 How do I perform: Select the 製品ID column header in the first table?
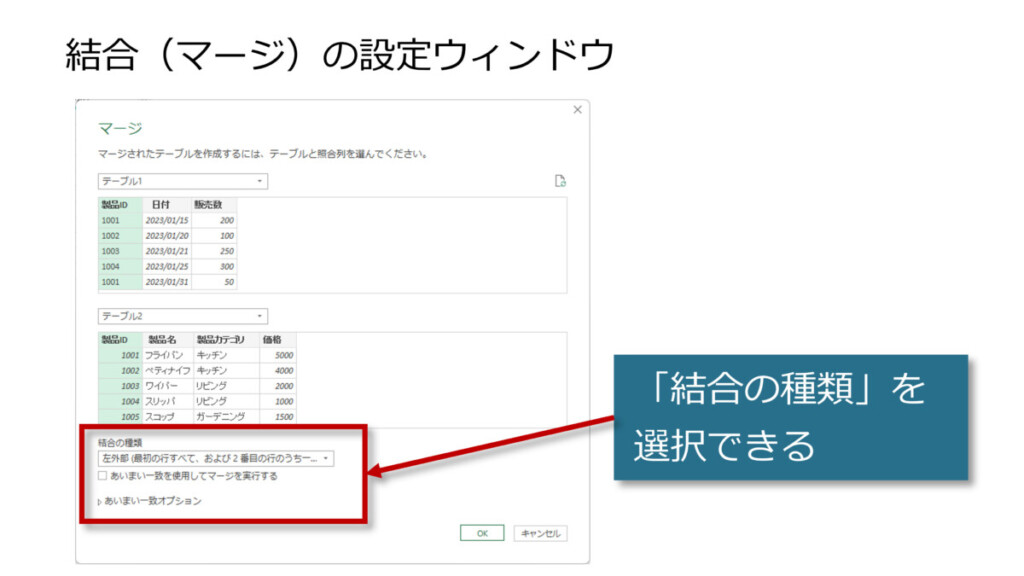119,205
